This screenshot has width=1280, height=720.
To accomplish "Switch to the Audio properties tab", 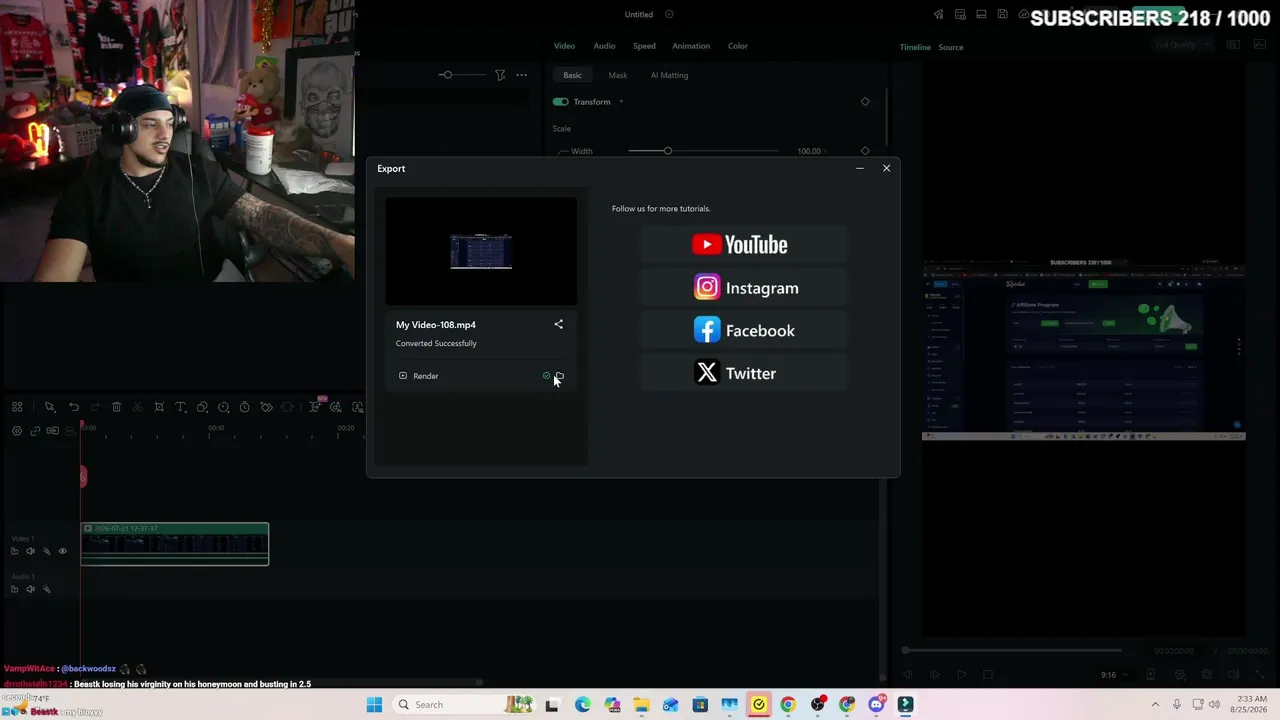I will [604, 46].
